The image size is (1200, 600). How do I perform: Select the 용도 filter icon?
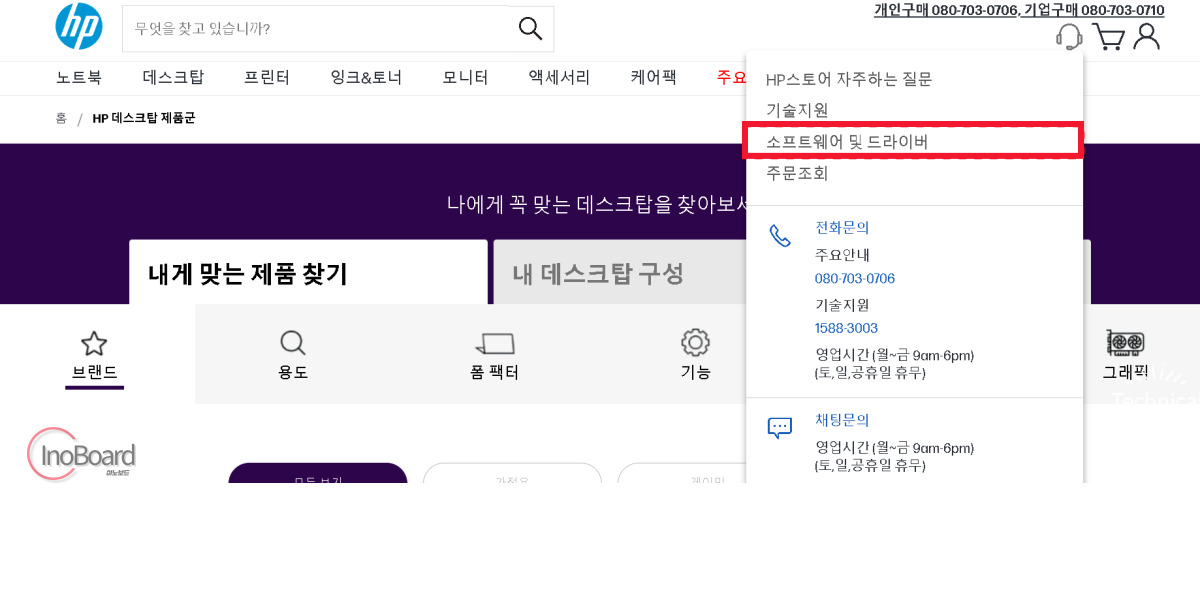[293, 343]
